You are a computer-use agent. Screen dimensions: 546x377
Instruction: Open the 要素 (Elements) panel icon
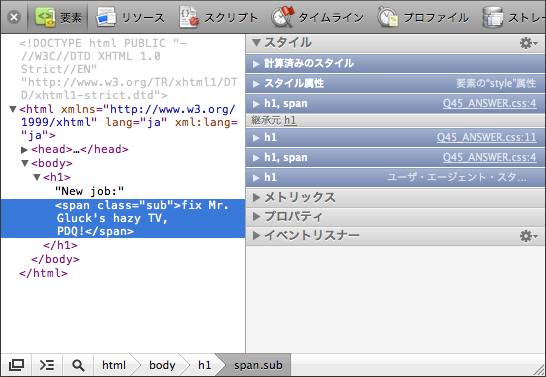coord(45,17)
